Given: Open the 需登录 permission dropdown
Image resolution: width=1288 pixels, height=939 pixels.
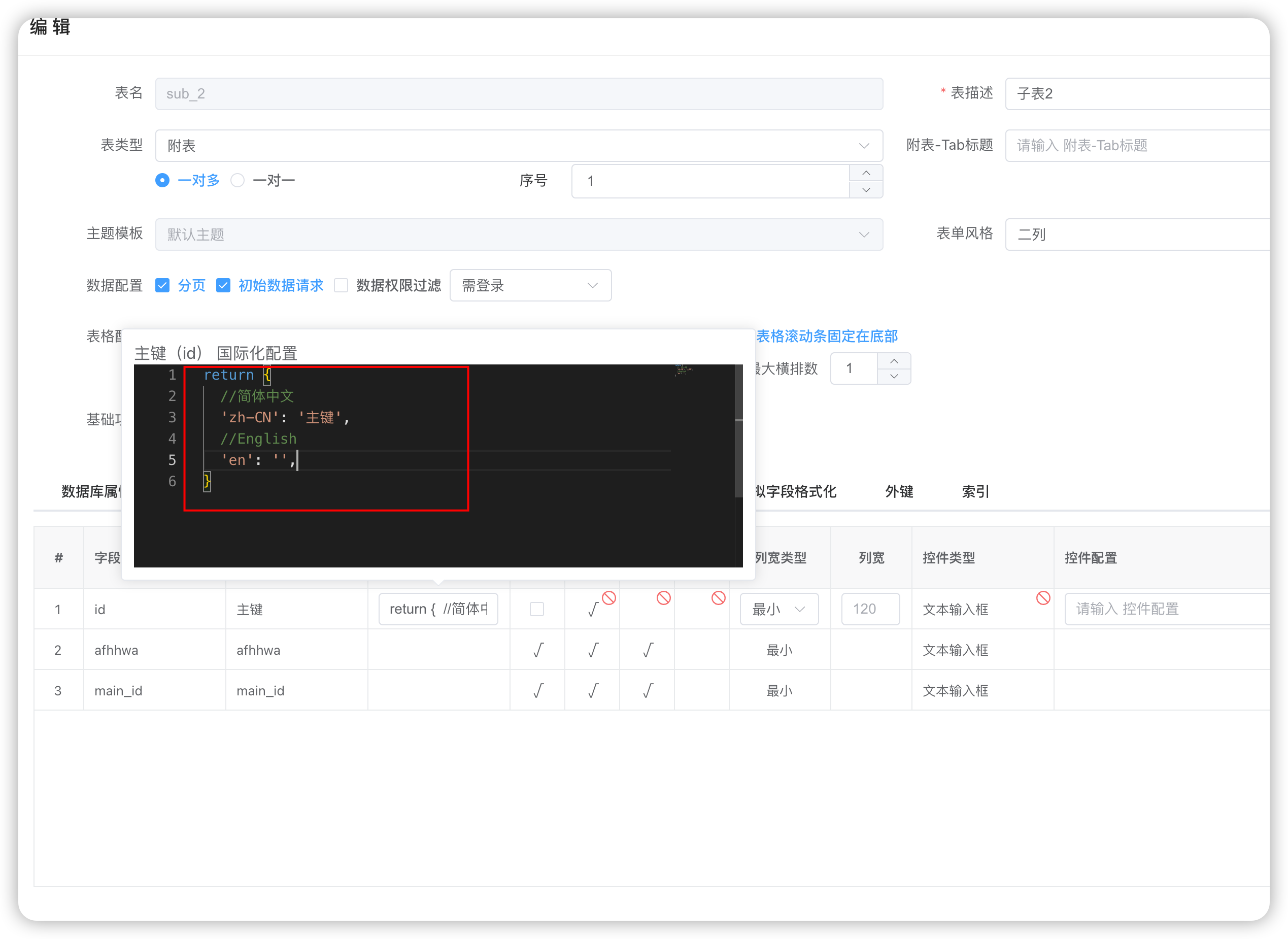Looking at the screenshot, I should 530,285.
